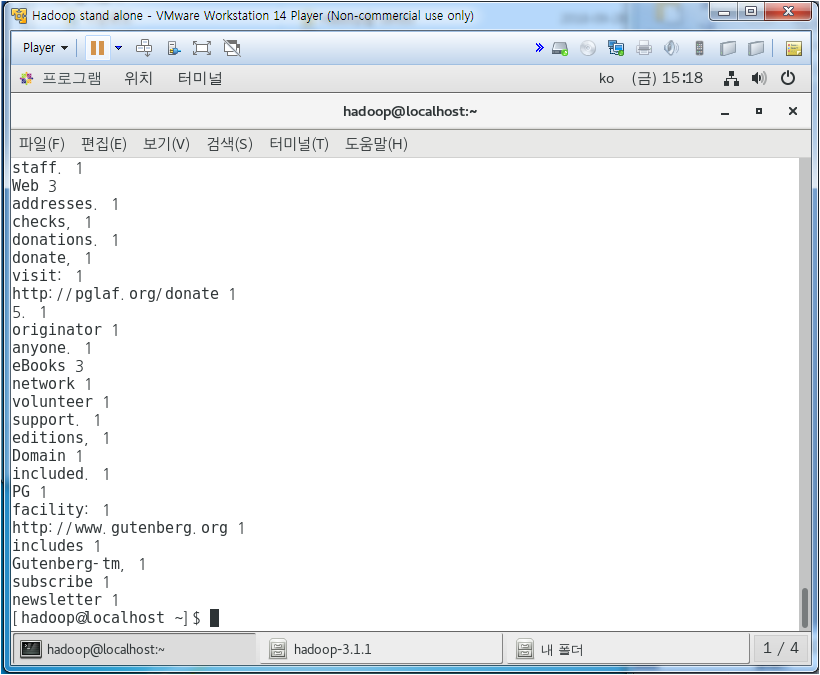Minimize the hadoop@localhost terminal window

[x=725, y=112]
